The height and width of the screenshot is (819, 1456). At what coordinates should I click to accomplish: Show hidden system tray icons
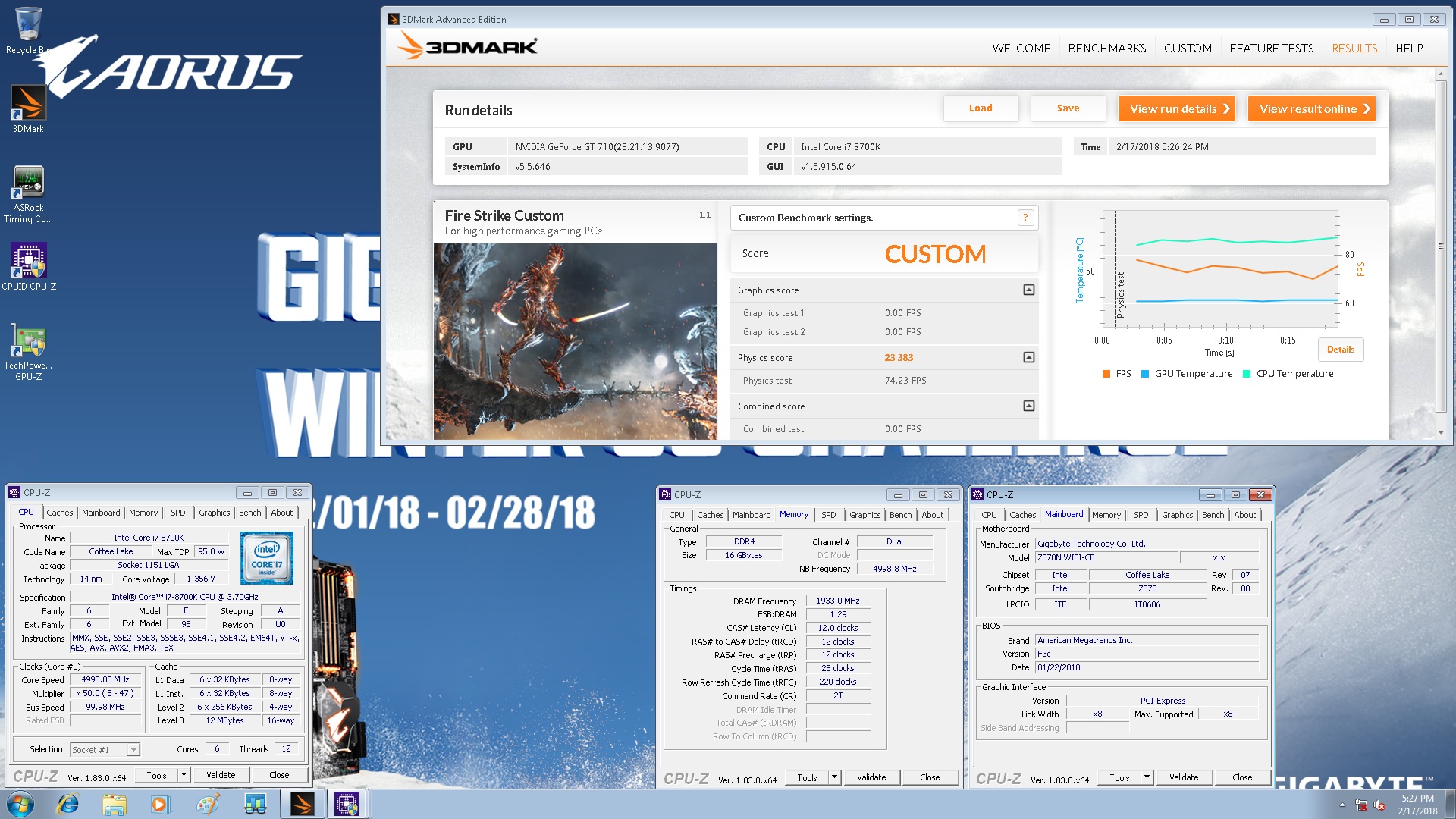tap(1342, 805)
